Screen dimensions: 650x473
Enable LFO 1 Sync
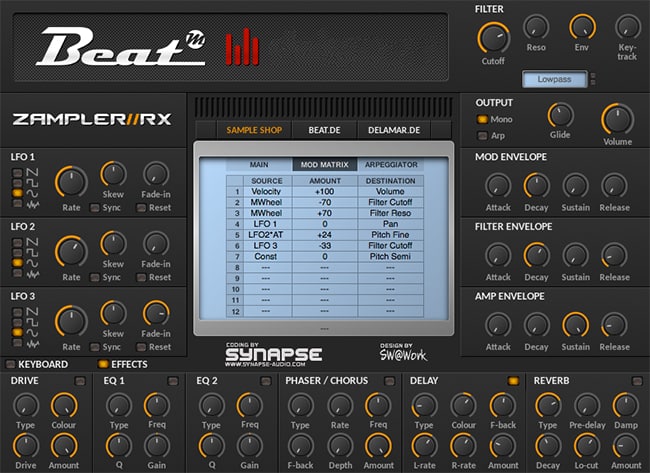(95, 208)
